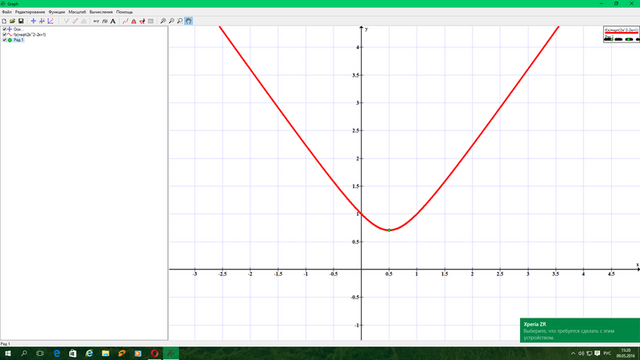Image resolution: width=640 pixels, height=360 pixels.
Task: Open the Функции menu
Action: pyautogui.click(x=57, y=12)
